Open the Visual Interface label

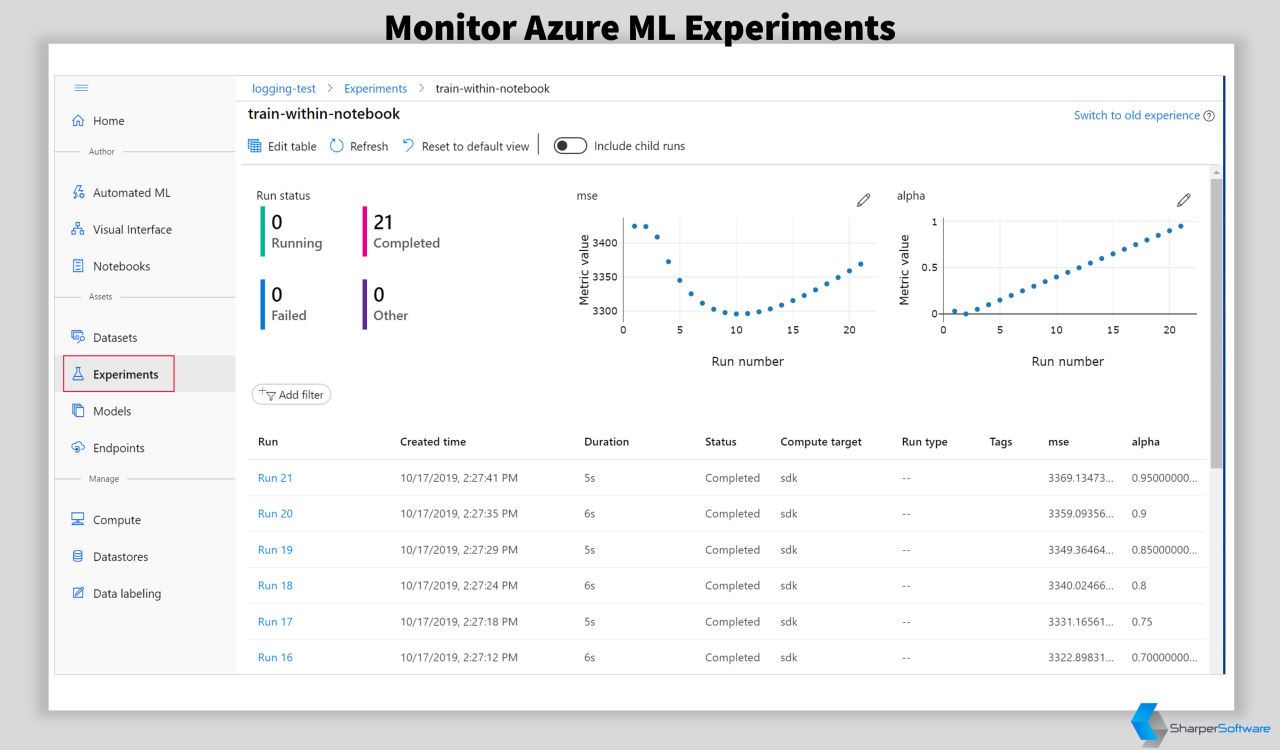point(132,229)
